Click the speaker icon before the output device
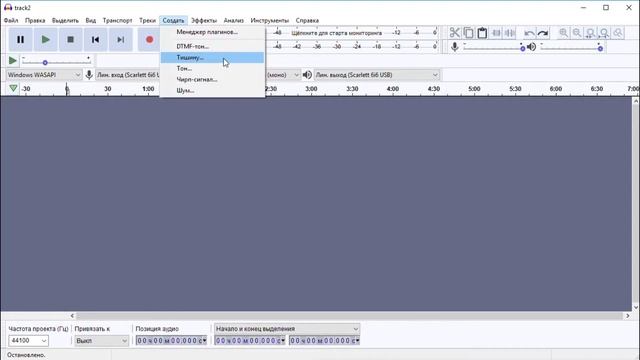The height and width of the screenshot is (360, 640). [307, 75]
